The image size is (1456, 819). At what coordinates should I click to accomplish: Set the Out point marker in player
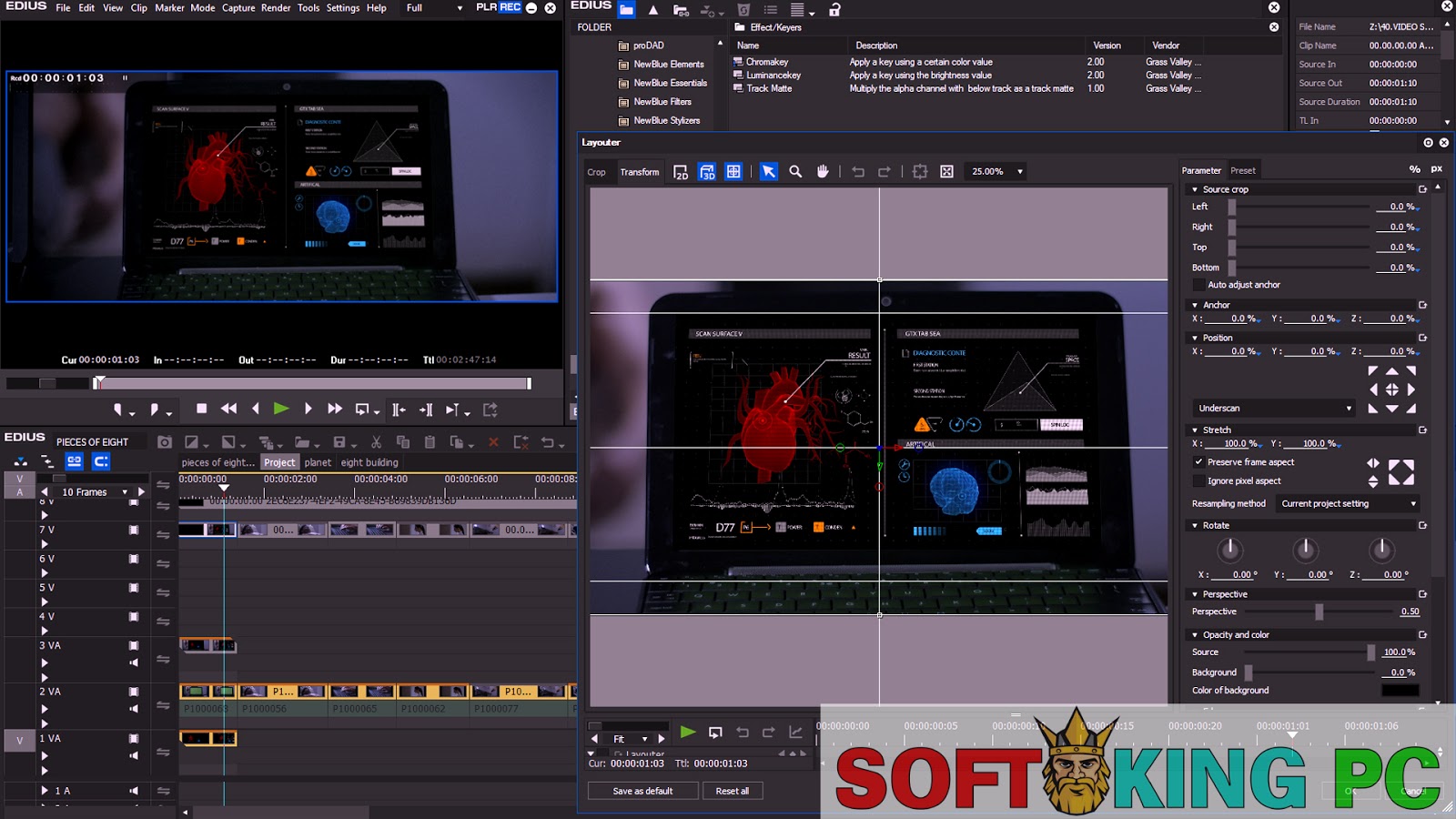tap(155, 410)
